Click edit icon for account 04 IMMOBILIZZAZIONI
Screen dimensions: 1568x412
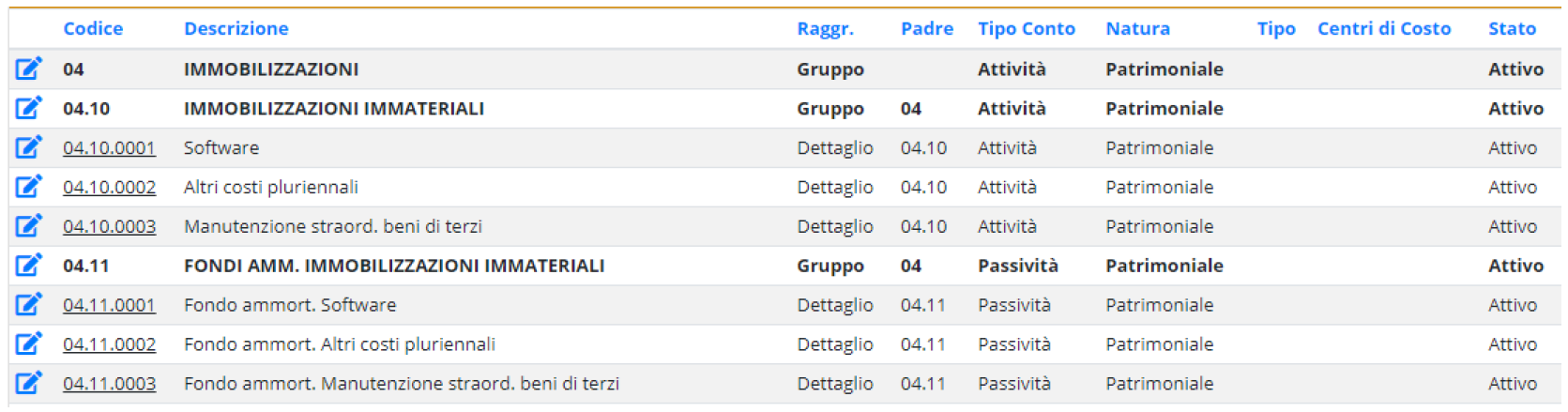(28, 69)
